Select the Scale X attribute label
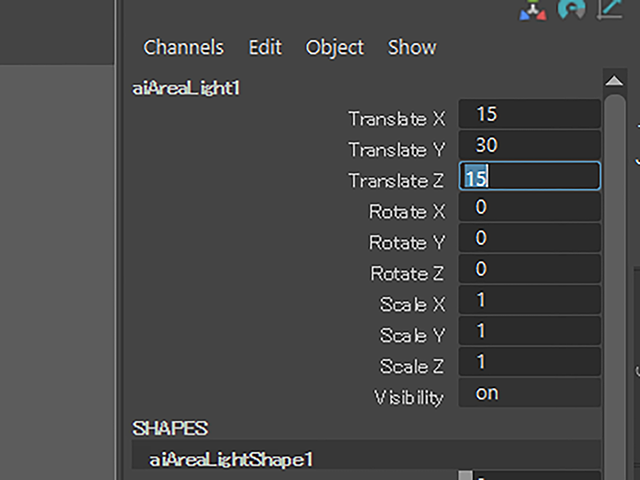 (412, 305)
